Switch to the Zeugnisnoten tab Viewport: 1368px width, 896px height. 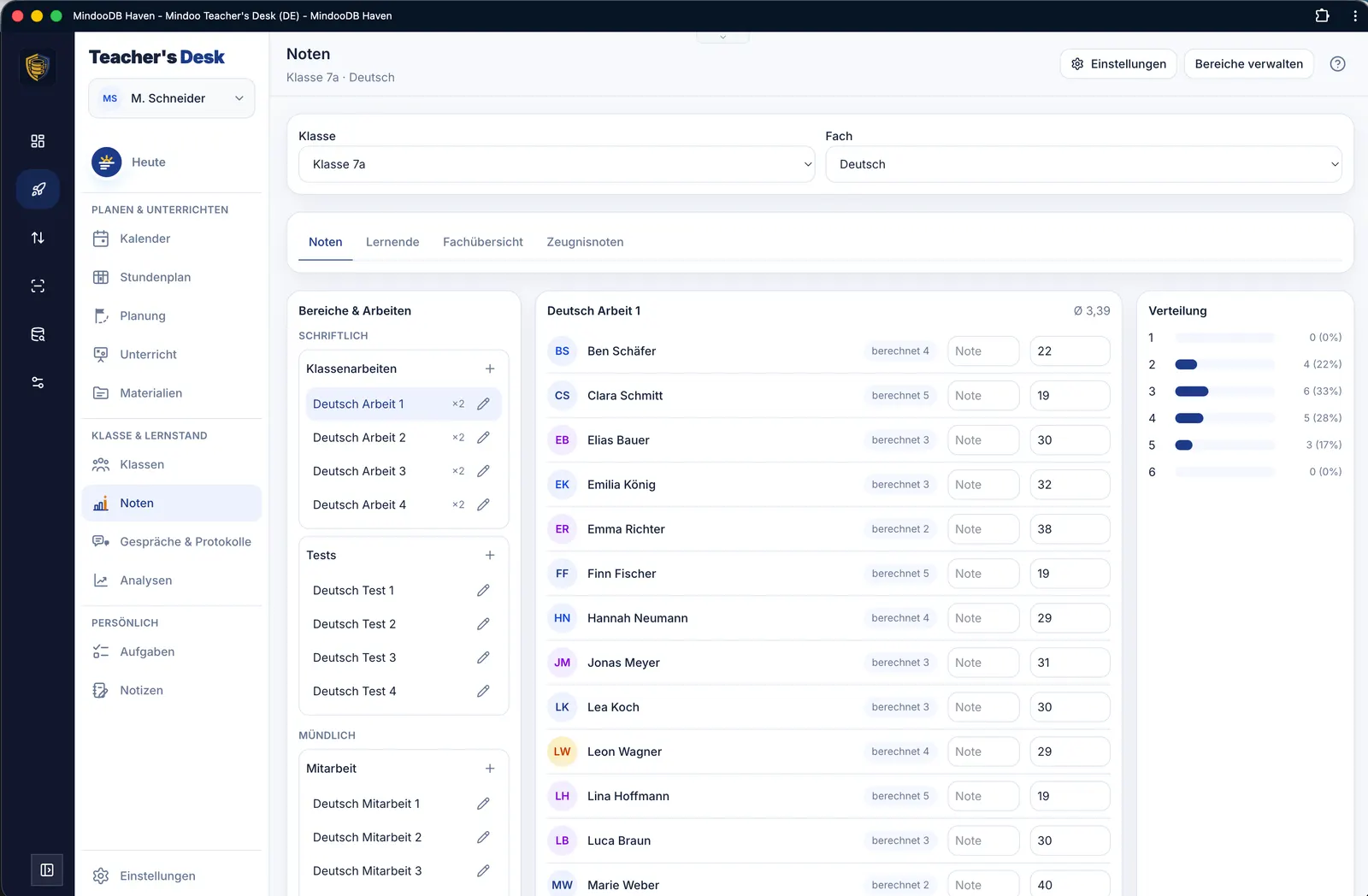(x=585, y=242)
